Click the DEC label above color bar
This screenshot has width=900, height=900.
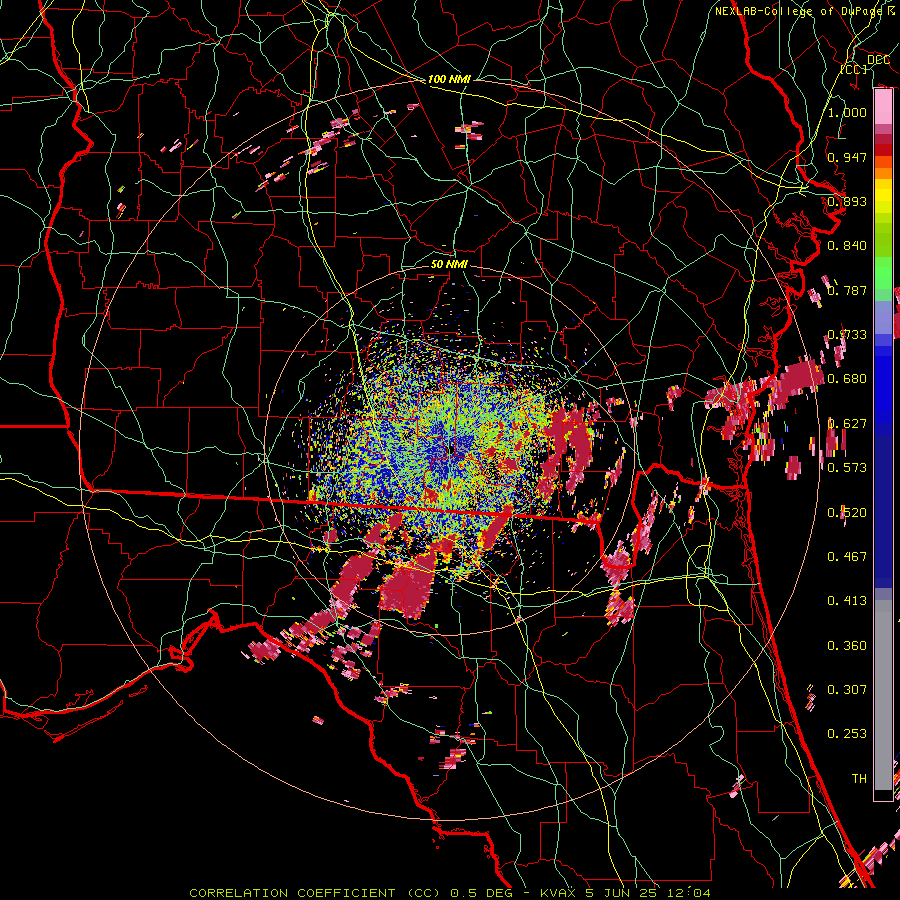coord(879,60)
